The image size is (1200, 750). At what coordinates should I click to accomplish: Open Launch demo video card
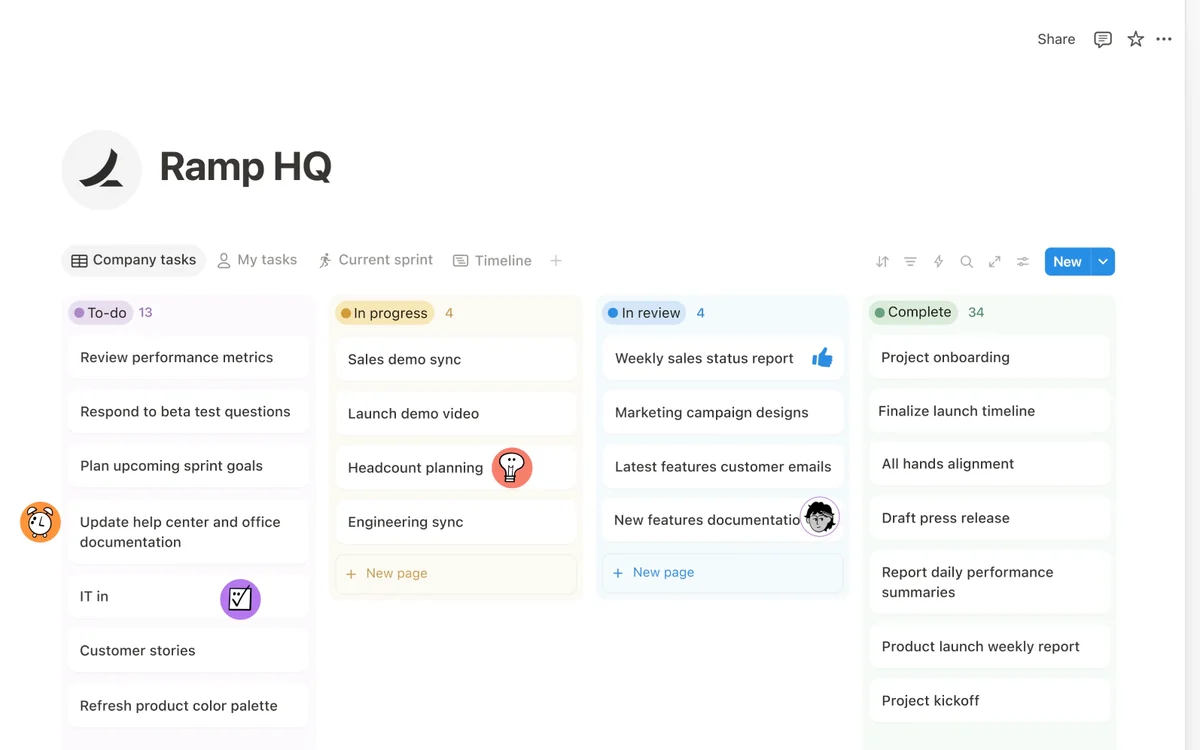(x=456, y=413)
